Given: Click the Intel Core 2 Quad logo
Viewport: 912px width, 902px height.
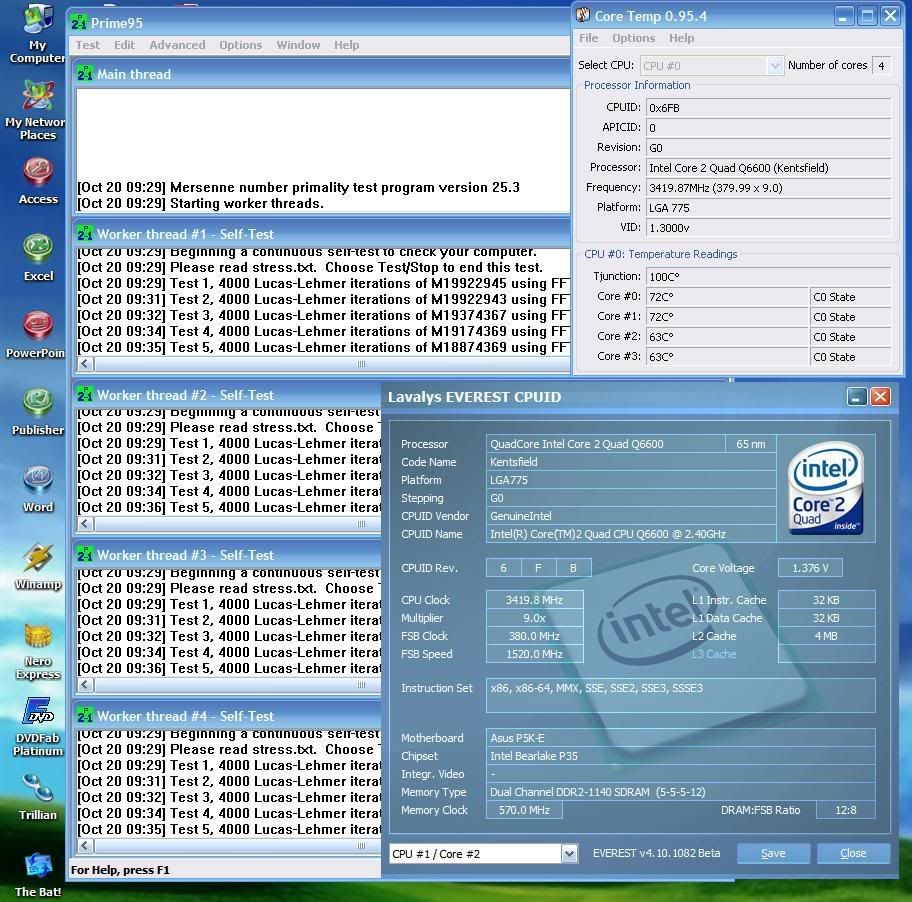Looking at the screenshot, I should 826,487.
